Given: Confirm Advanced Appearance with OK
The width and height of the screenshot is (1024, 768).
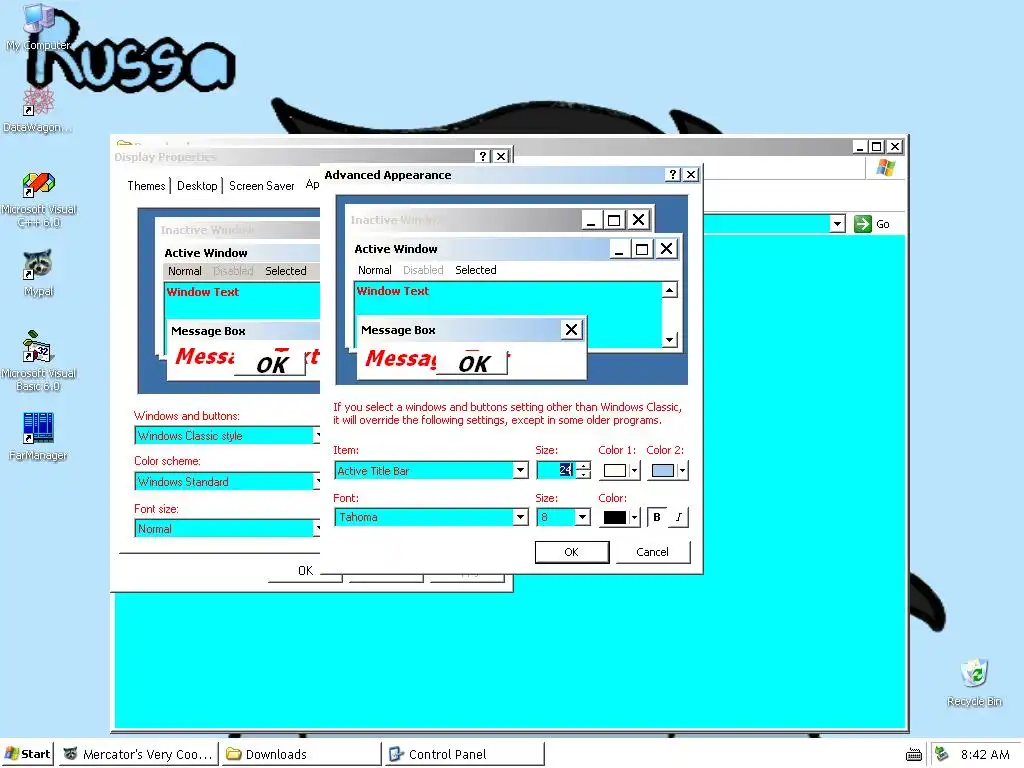Looking at the screenshot, I should 571,552.
